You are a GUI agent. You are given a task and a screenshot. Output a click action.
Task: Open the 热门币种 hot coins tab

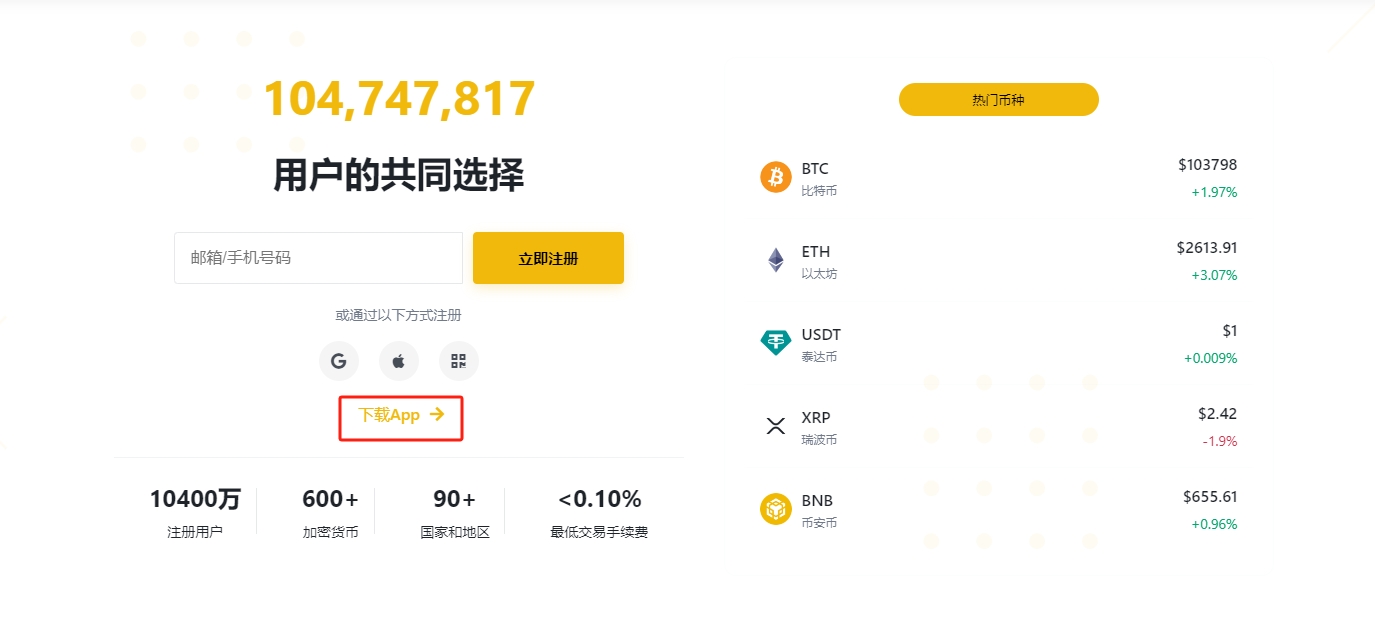click(998, 99)
